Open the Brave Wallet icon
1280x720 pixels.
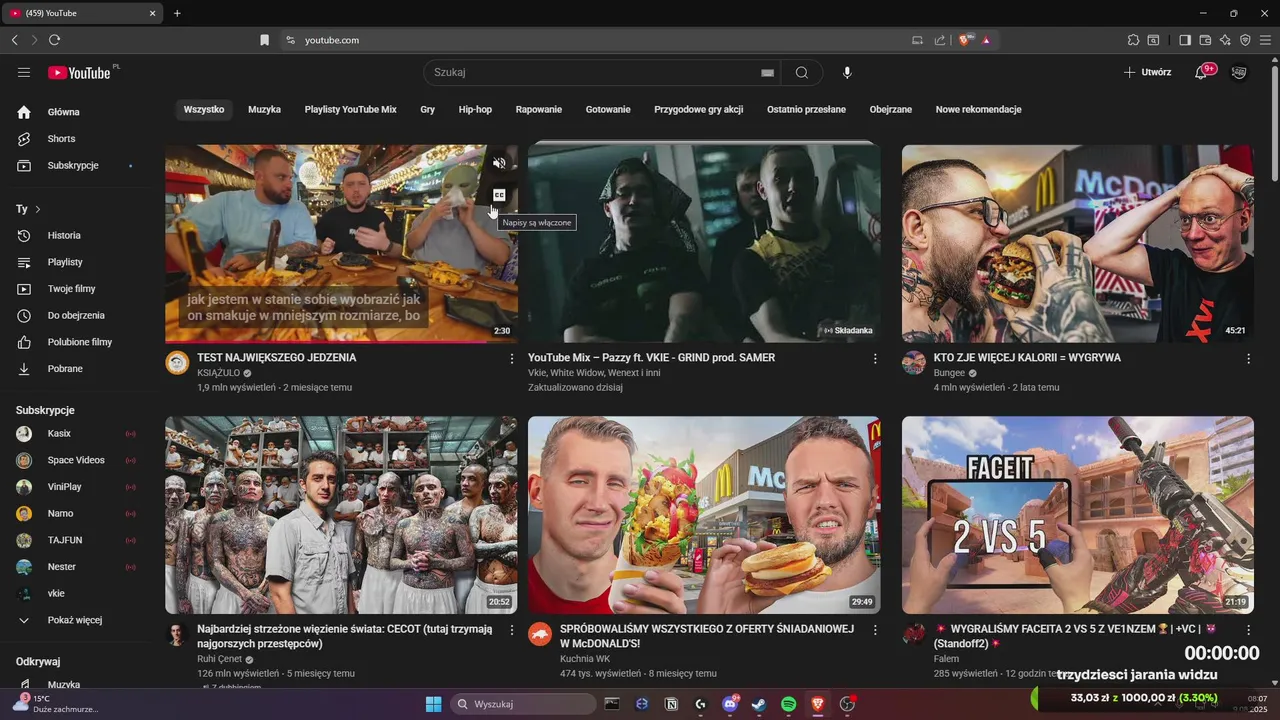coord(1205,40)
